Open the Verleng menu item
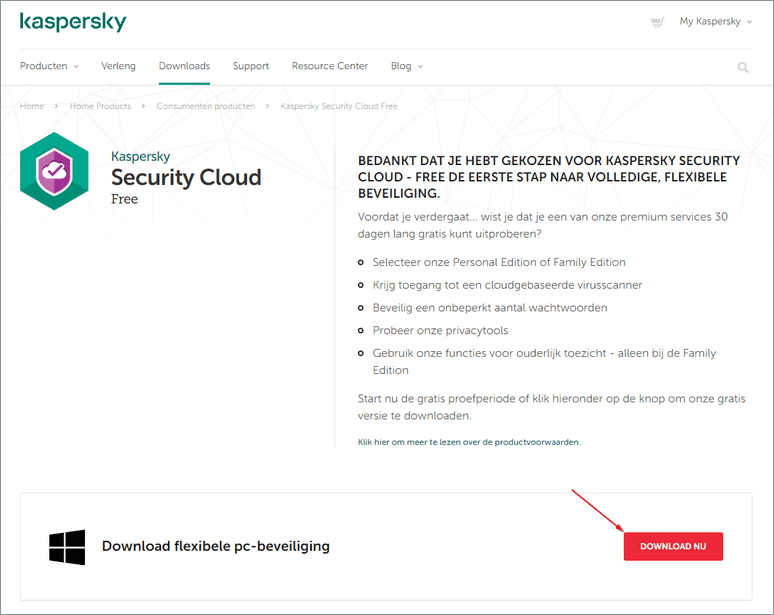 [118, 66]
